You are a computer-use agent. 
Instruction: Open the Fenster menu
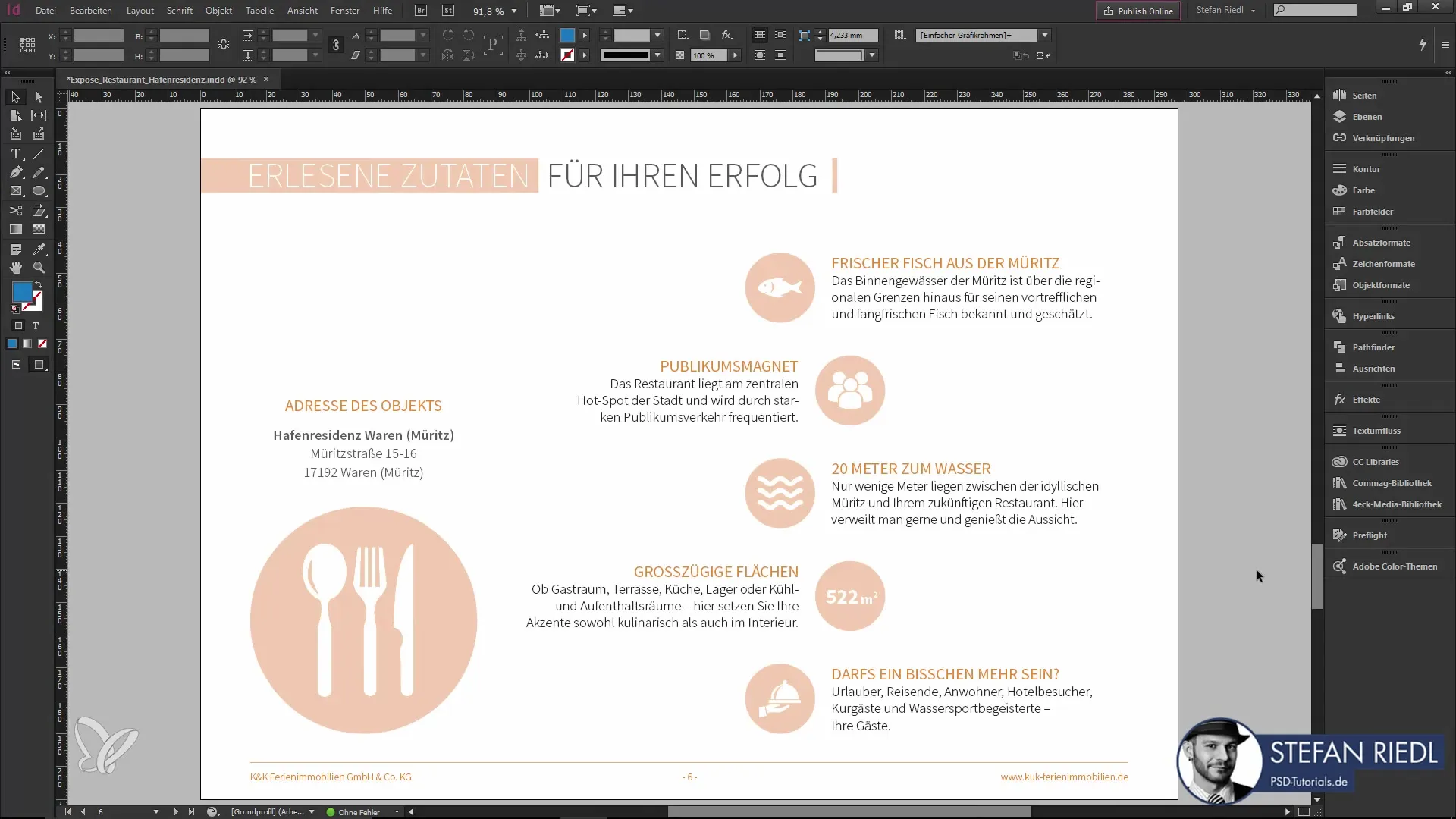345,11
